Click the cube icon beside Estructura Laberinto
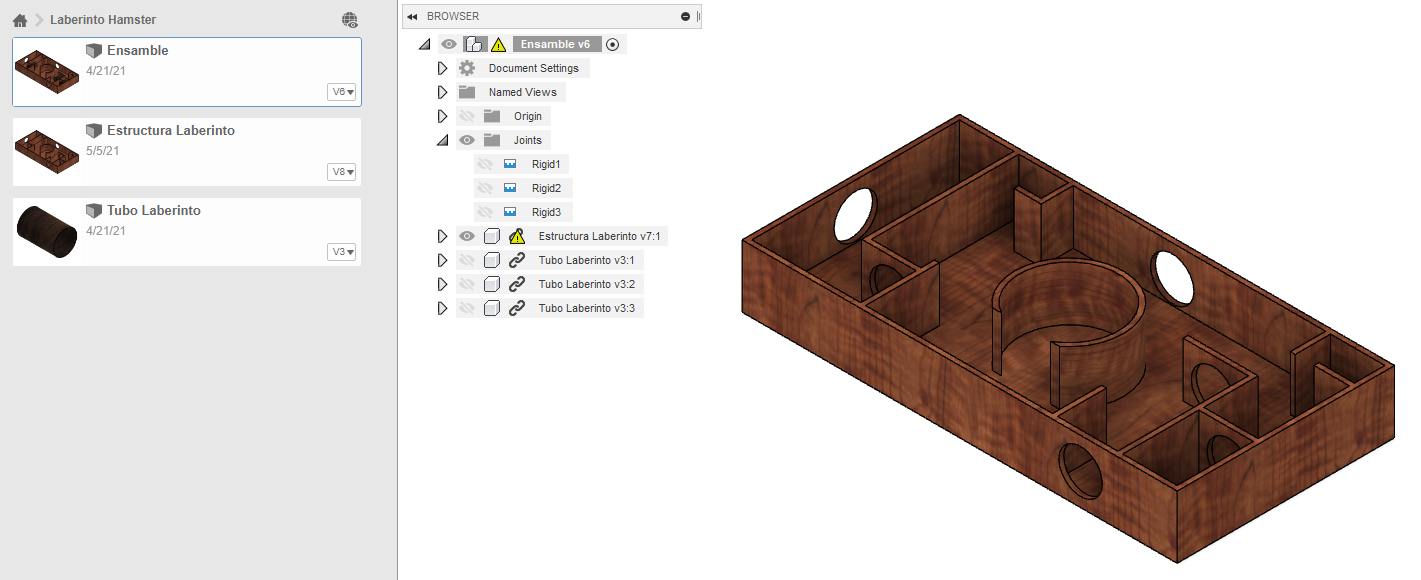 coord(94,131)
